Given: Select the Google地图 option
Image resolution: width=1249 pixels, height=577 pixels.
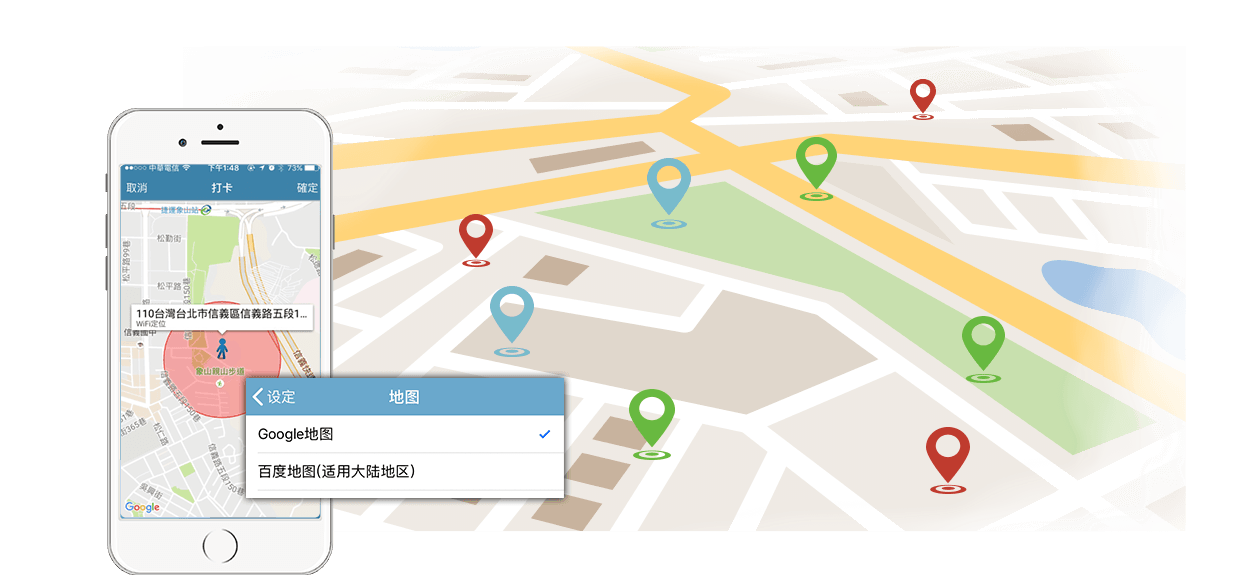Looking at the screenshot, I should click(405, 434).
